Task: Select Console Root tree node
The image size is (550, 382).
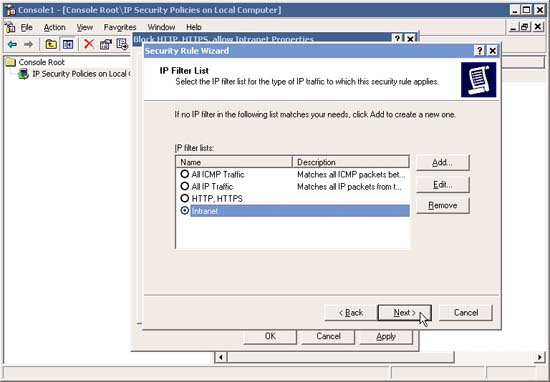Action: click(x=41, y=62)
